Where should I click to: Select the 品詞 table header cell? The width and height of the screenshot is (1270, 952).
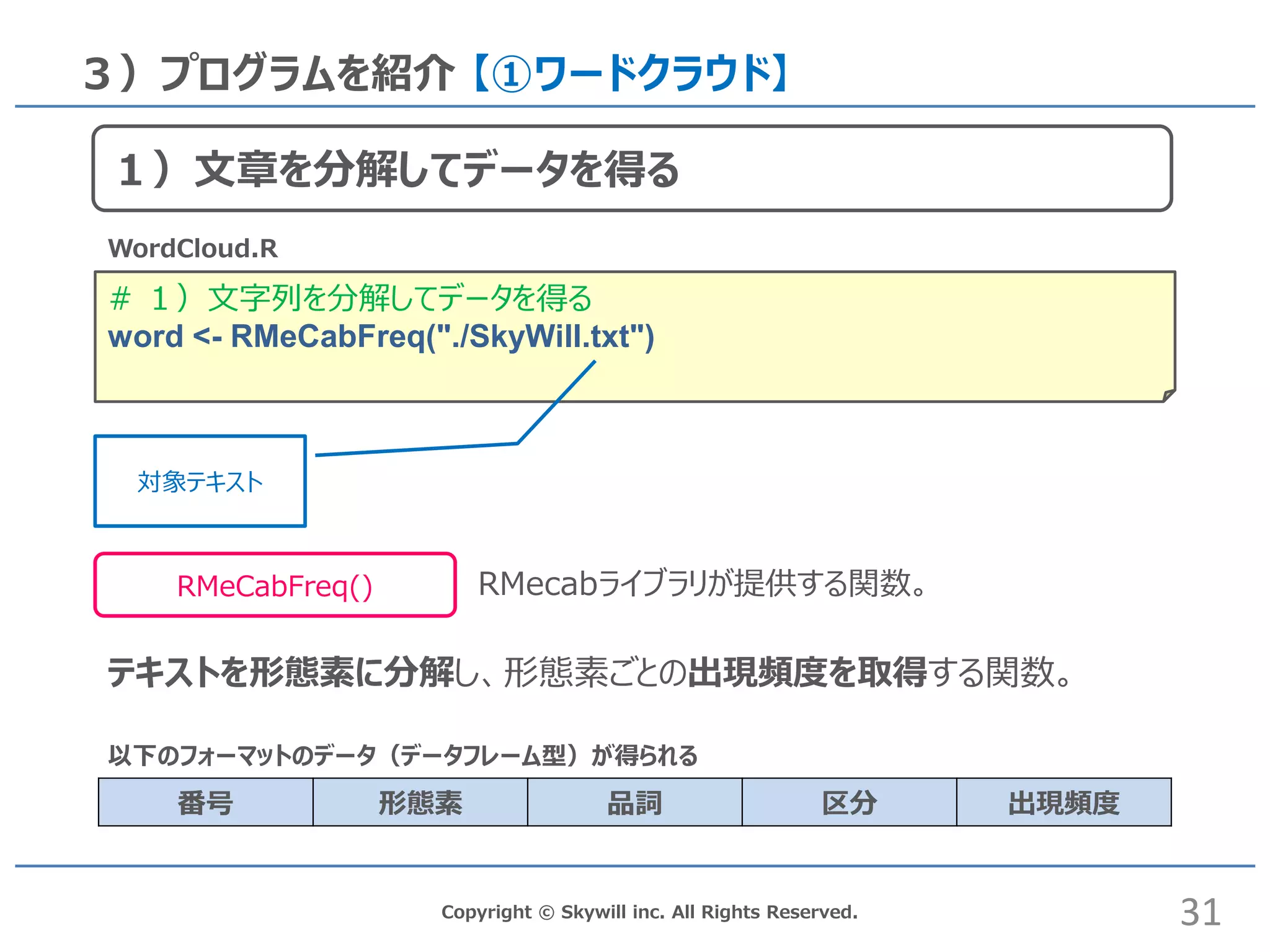click(635, 803)
